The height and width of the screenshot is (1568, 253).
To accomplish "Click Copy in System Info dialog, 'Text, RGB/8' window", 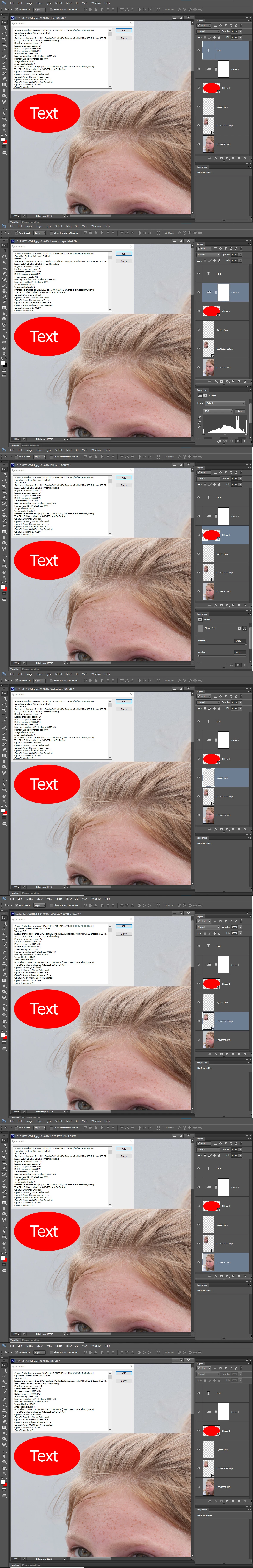I will (x=123, y=38).
